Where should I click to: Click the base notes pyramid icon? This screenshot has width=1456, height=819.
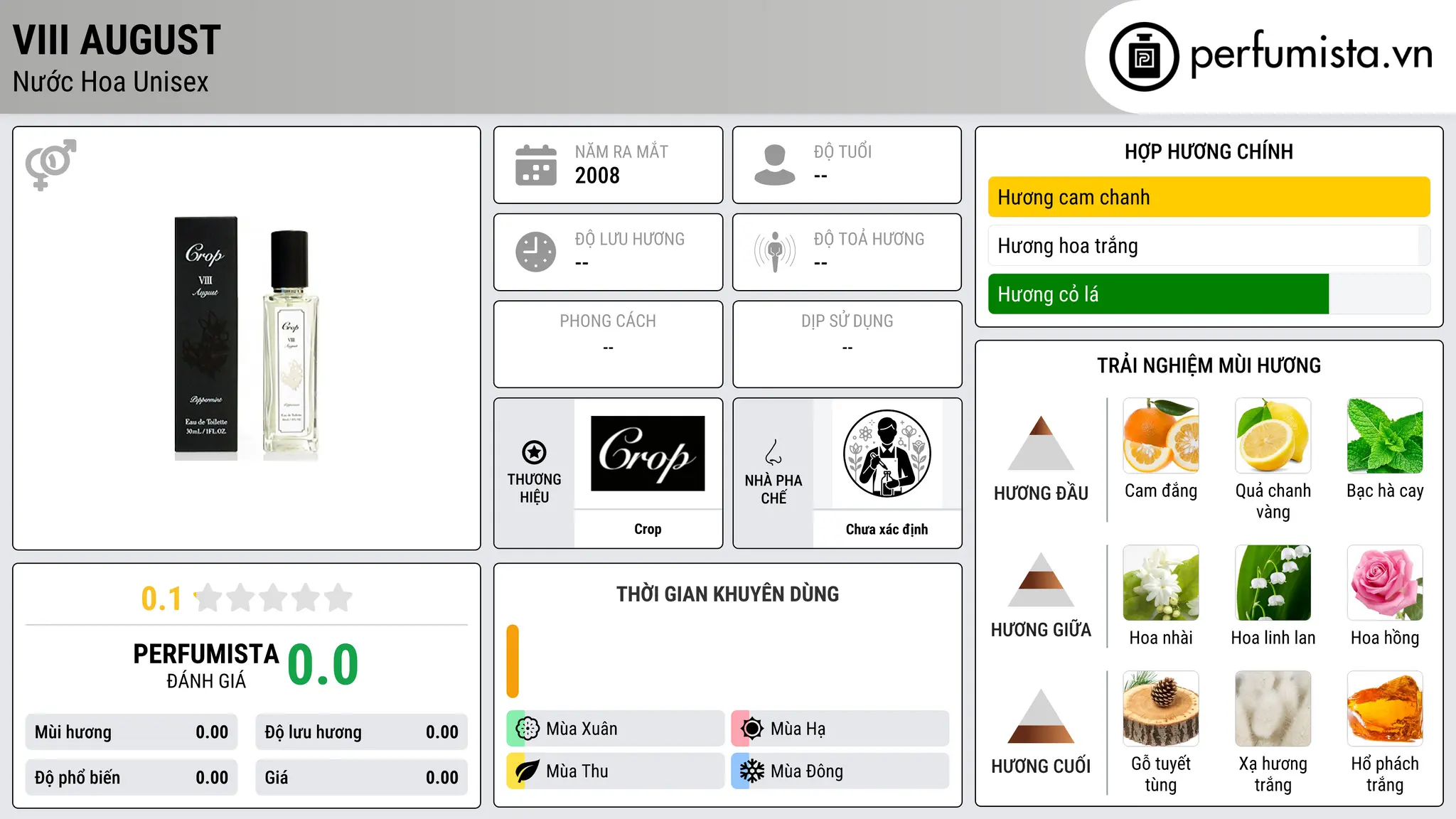1041,716
